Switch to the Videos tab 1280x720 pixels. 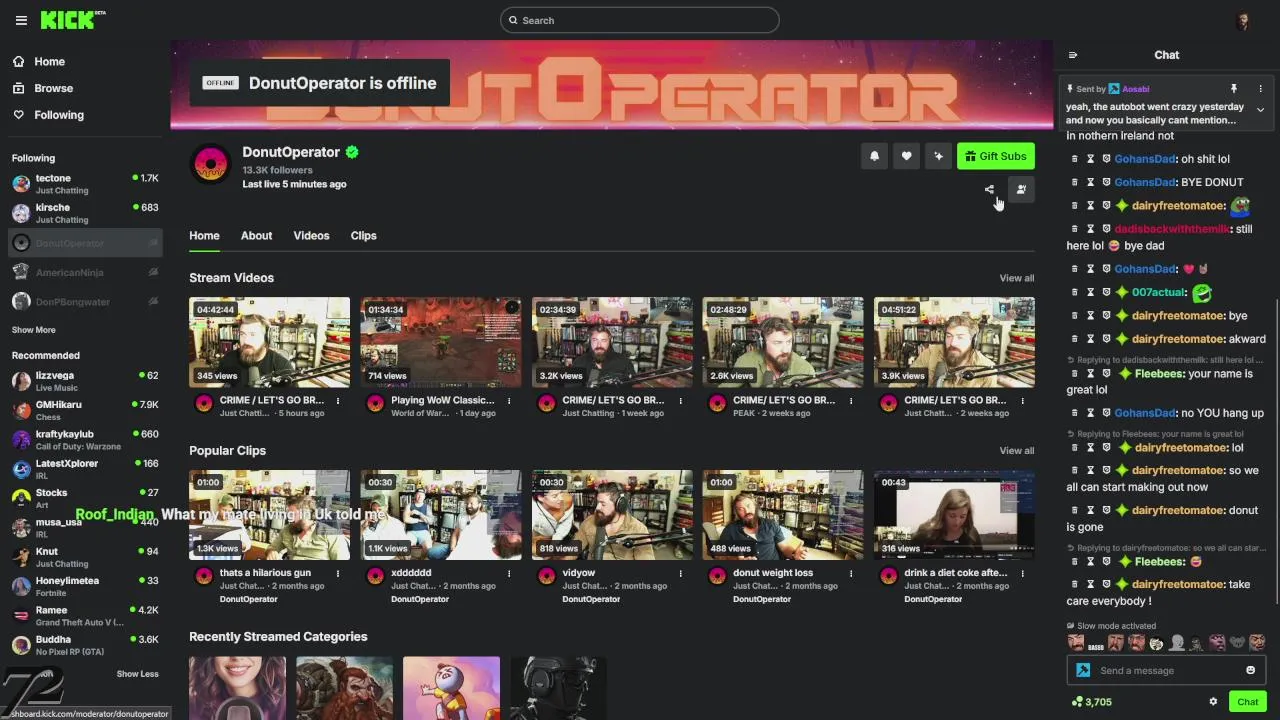point(311,236)
